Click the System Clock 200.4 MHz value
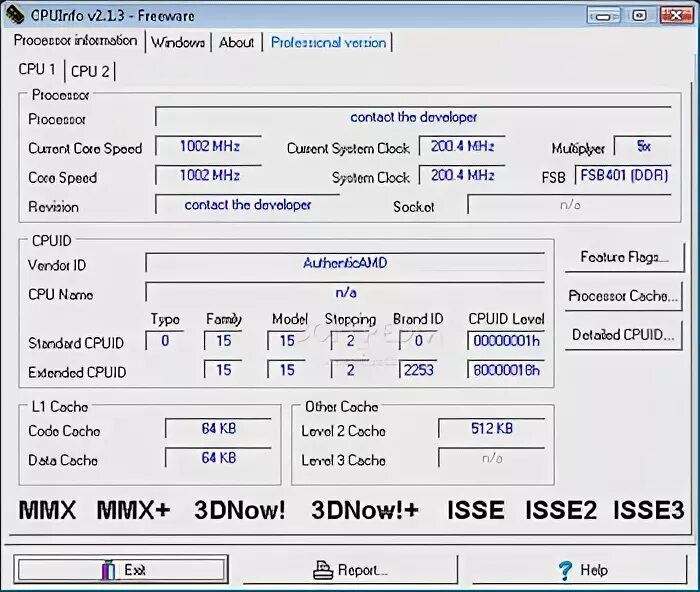 click(x=462, y=175)
